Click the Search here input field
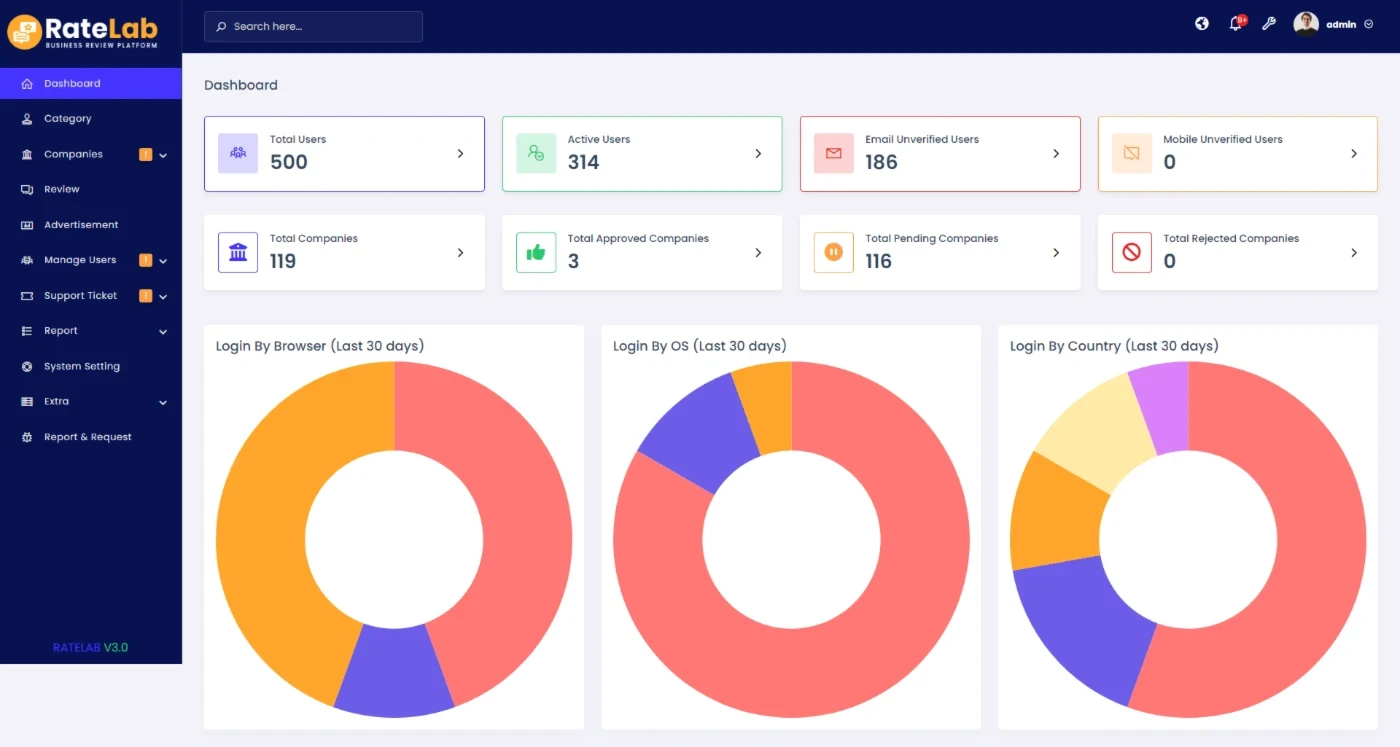This screenshot has height=747, width=1400. pos(313,26)
